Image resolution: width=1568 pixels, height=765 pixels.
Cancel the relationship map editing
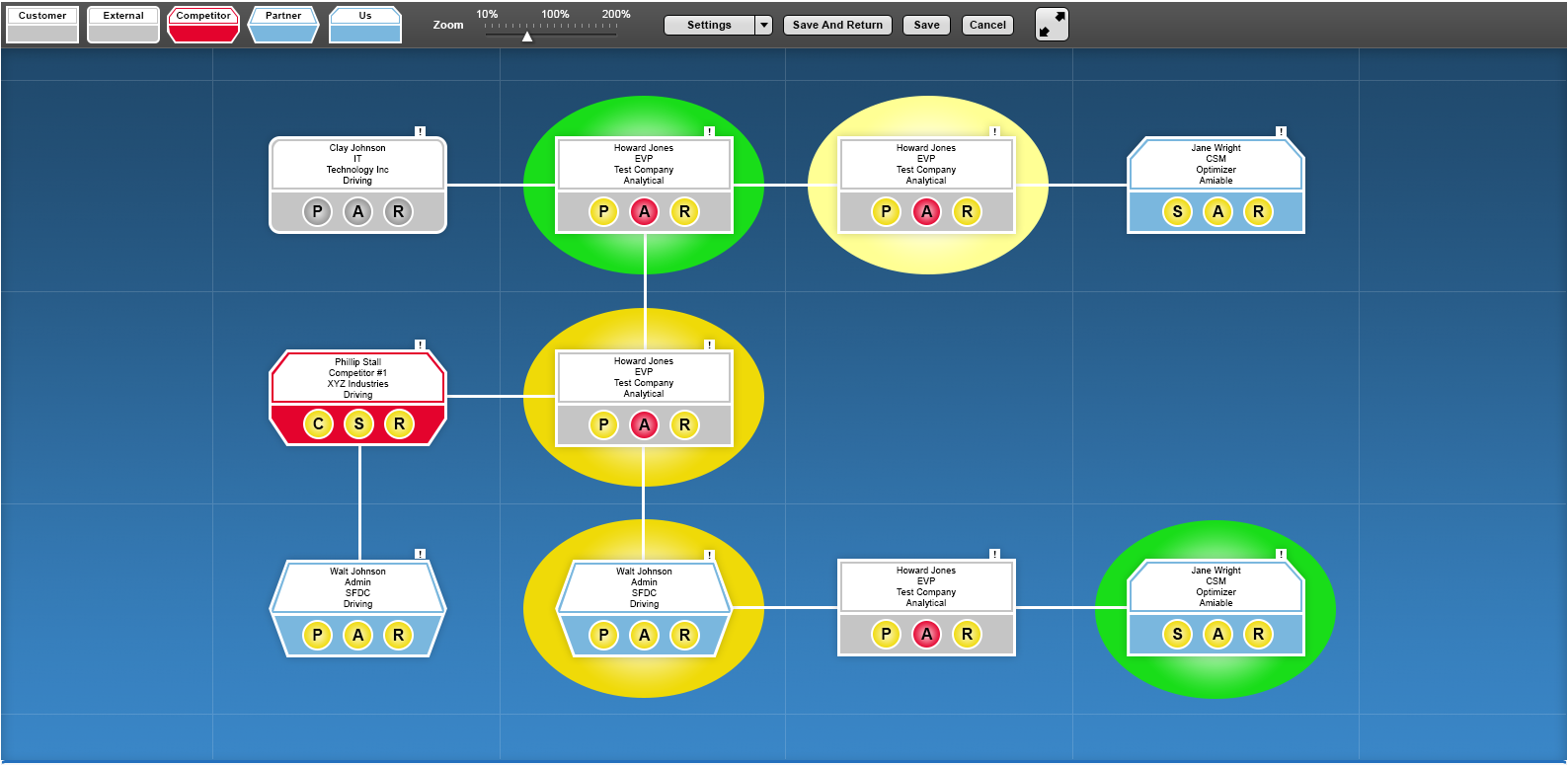[987, 25]
